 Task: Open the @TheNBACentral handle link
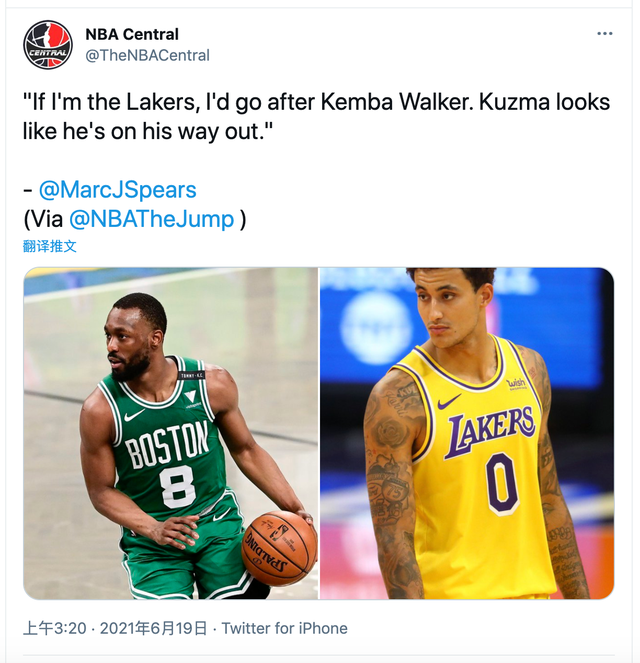coord(147,55)
